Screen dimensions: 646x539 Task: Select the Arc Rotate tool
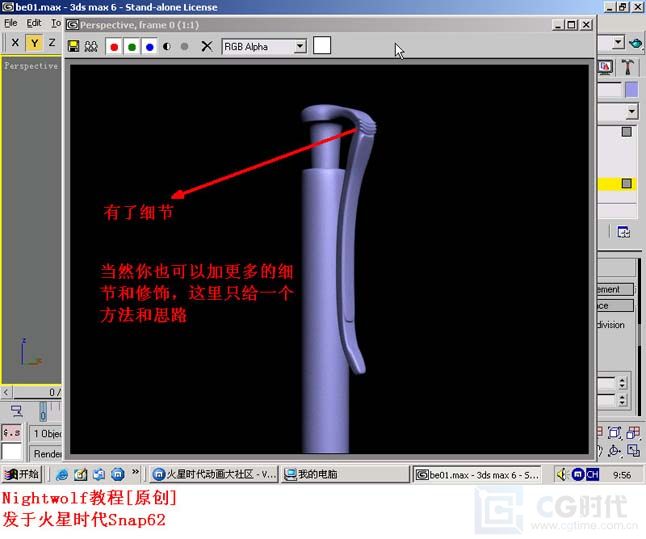(614, 450)
